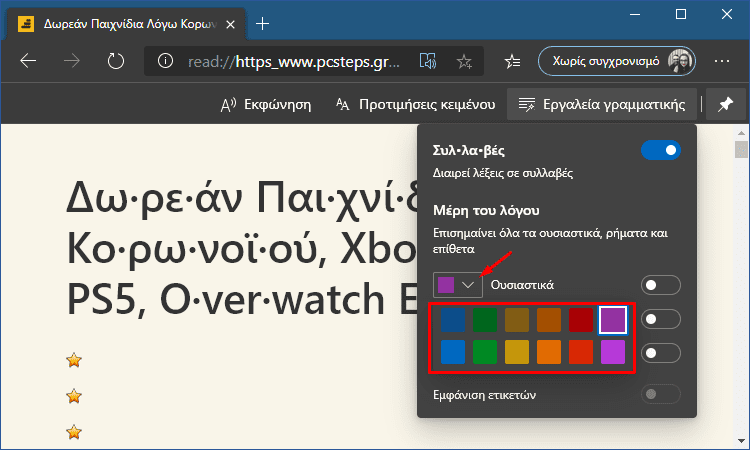Click the Διαιρεί λέξεις σε συλλαβές description
This screenshot has height=450, width=750.
coord(503,173)
